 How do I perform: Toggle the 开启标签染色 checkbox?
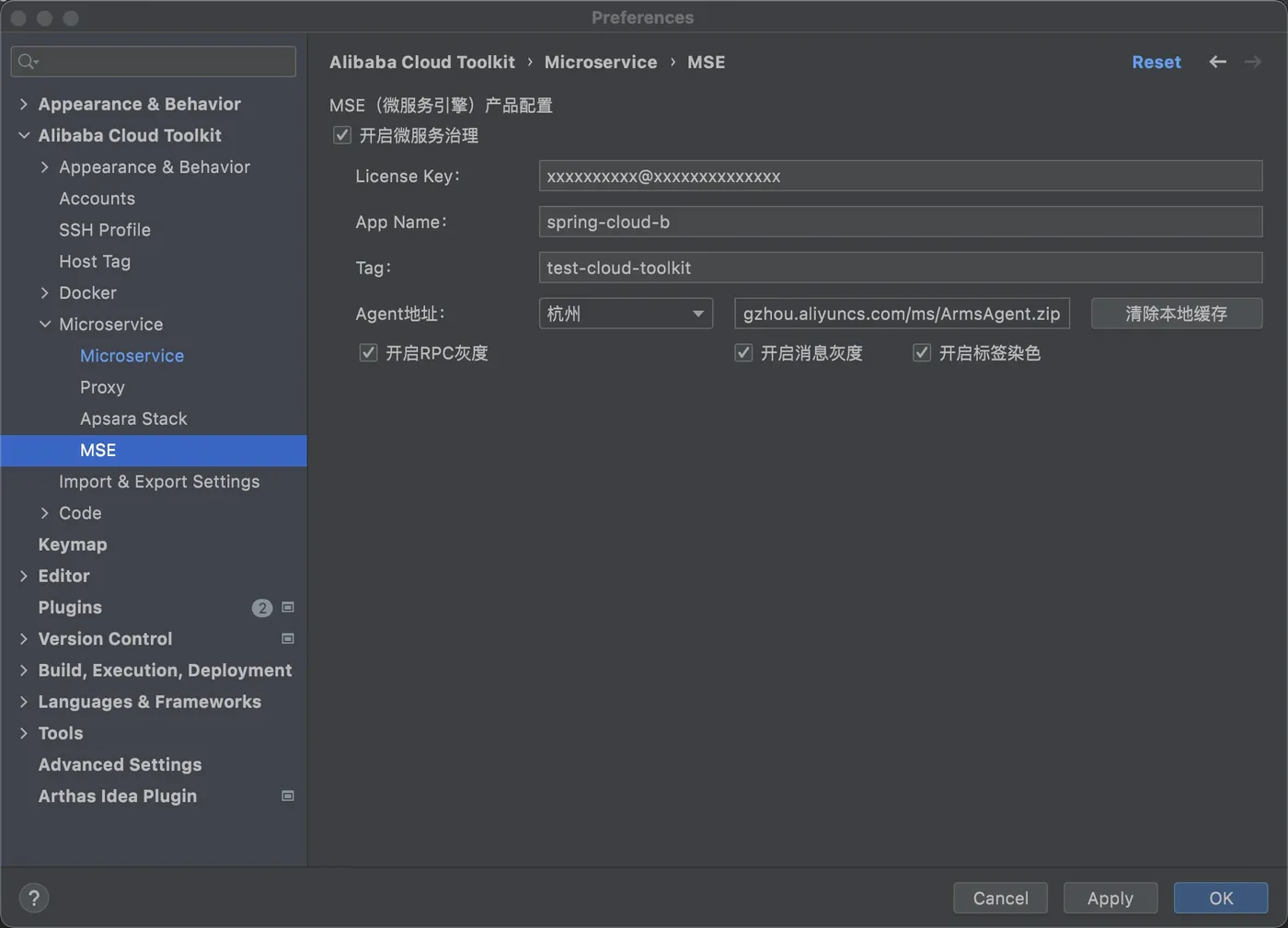921,352
